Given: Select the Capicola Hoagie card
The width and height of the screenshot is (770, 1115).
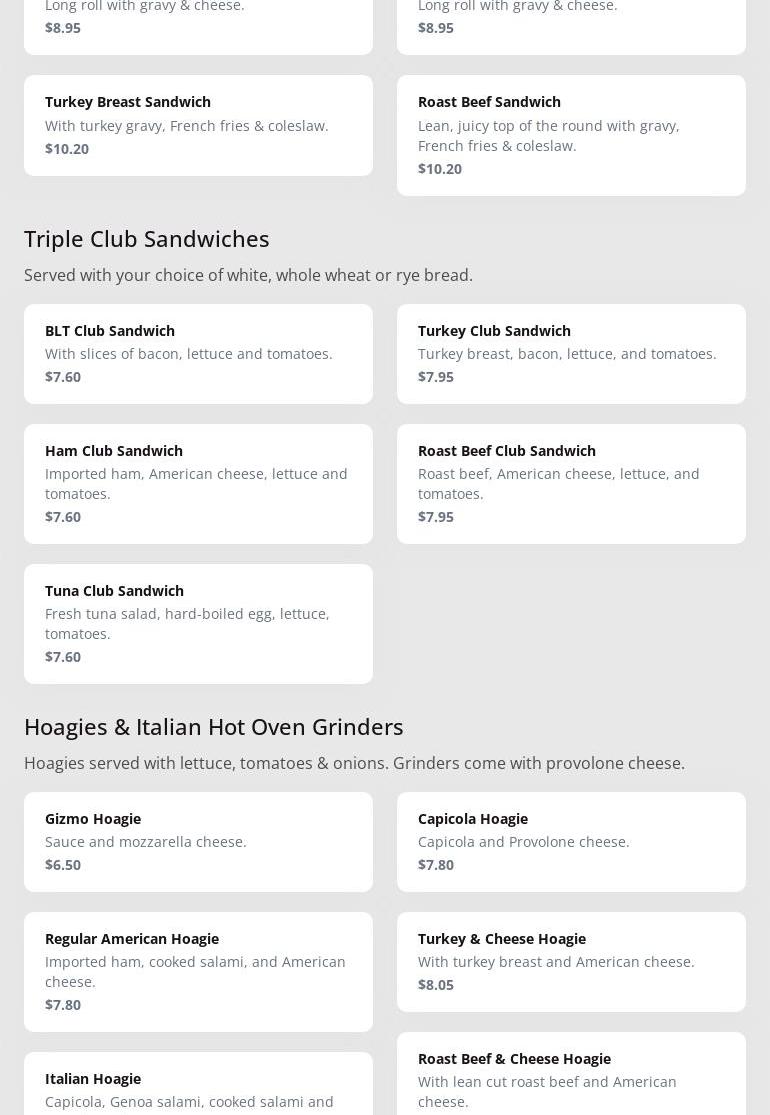Looking at the screenshot, I should tap(571, 841).
